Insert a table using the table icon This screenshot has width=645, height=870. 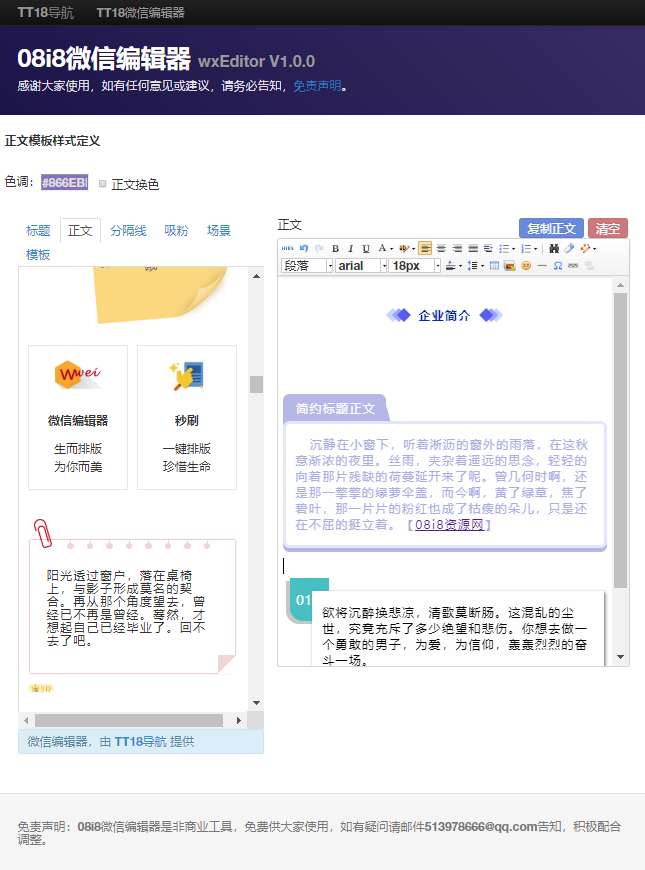495,266
